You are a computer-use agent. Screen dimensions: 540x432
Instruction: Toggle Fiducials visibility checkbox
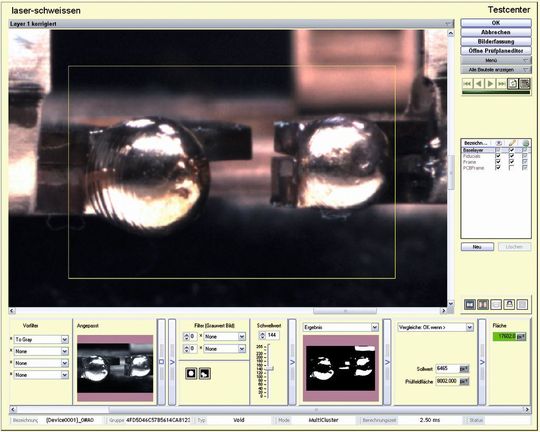(x=498, y=156)
